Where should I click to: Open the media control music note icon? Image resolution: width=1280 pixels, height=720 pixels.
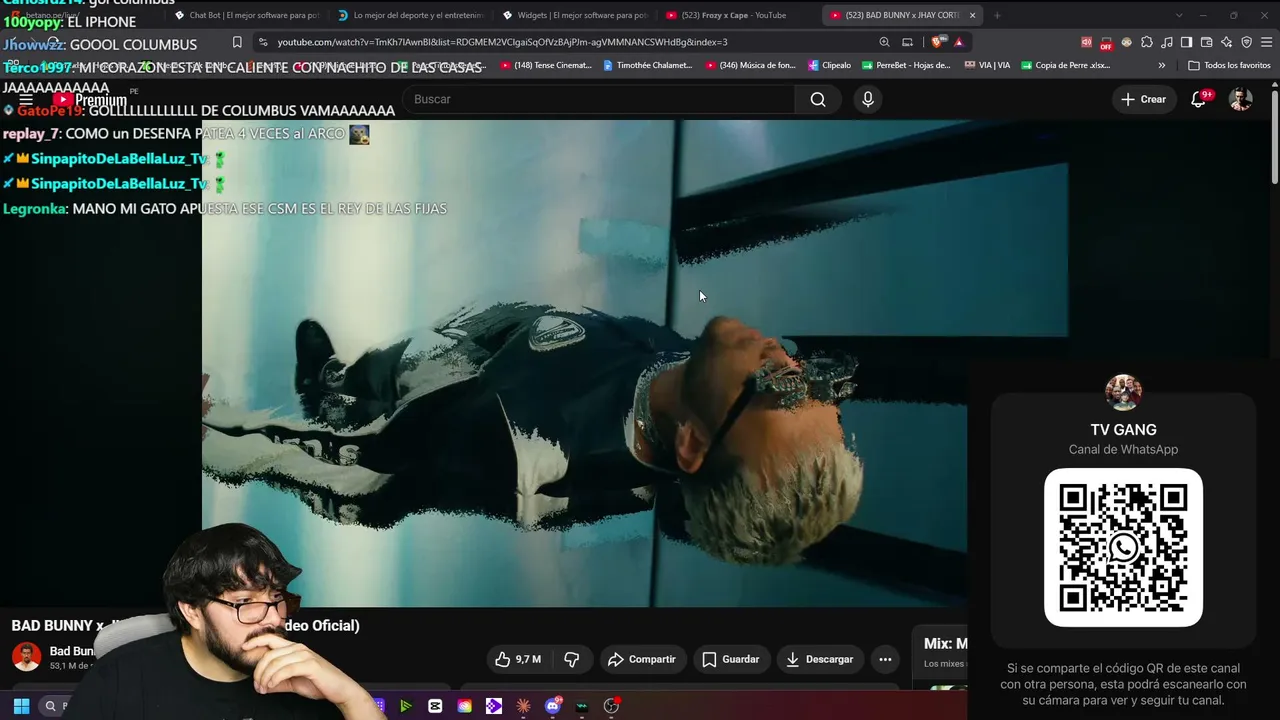pos(1167,42)
